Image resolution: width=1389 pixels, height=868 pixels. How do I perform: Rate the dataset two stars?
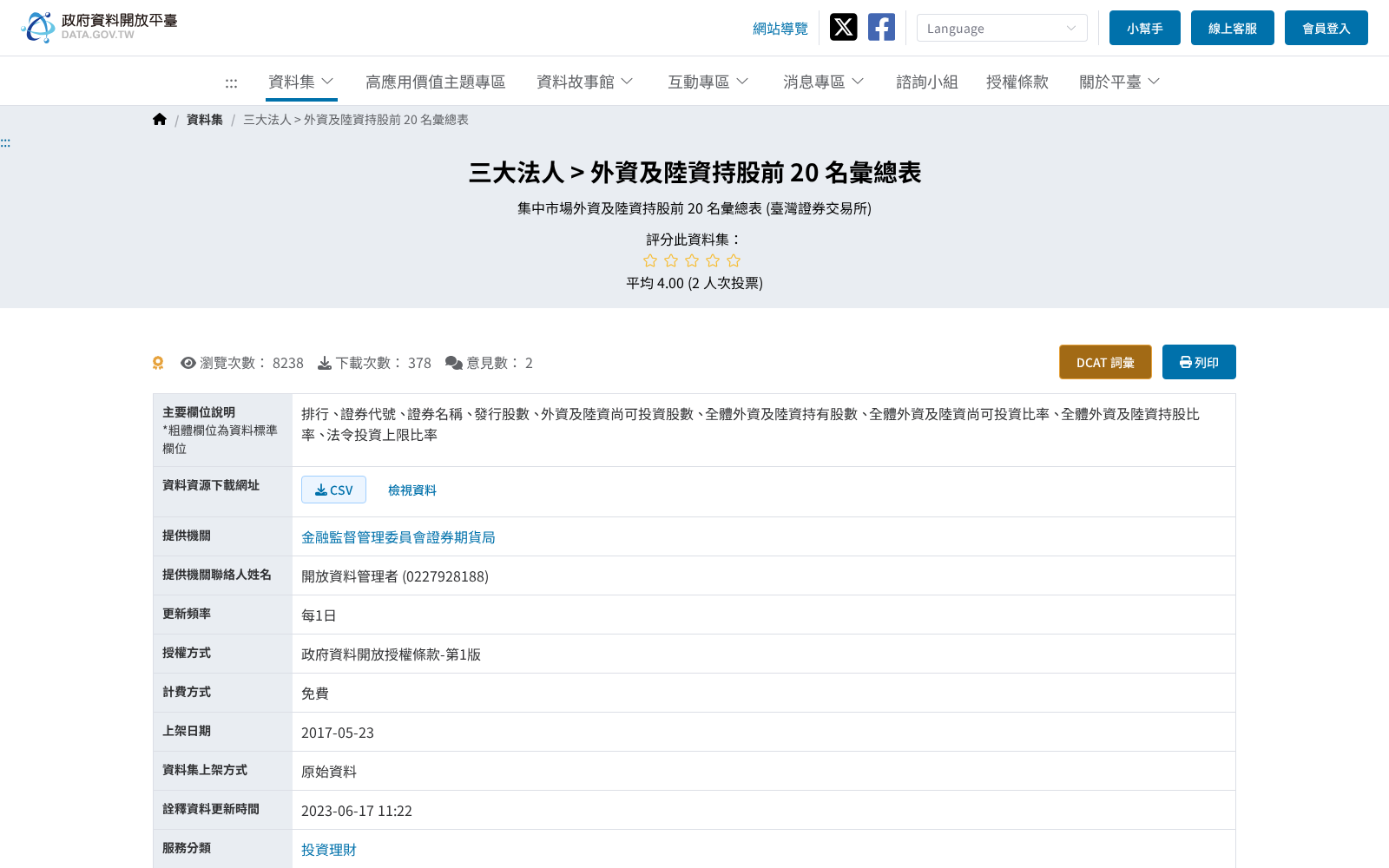click(x=671, y=260)
